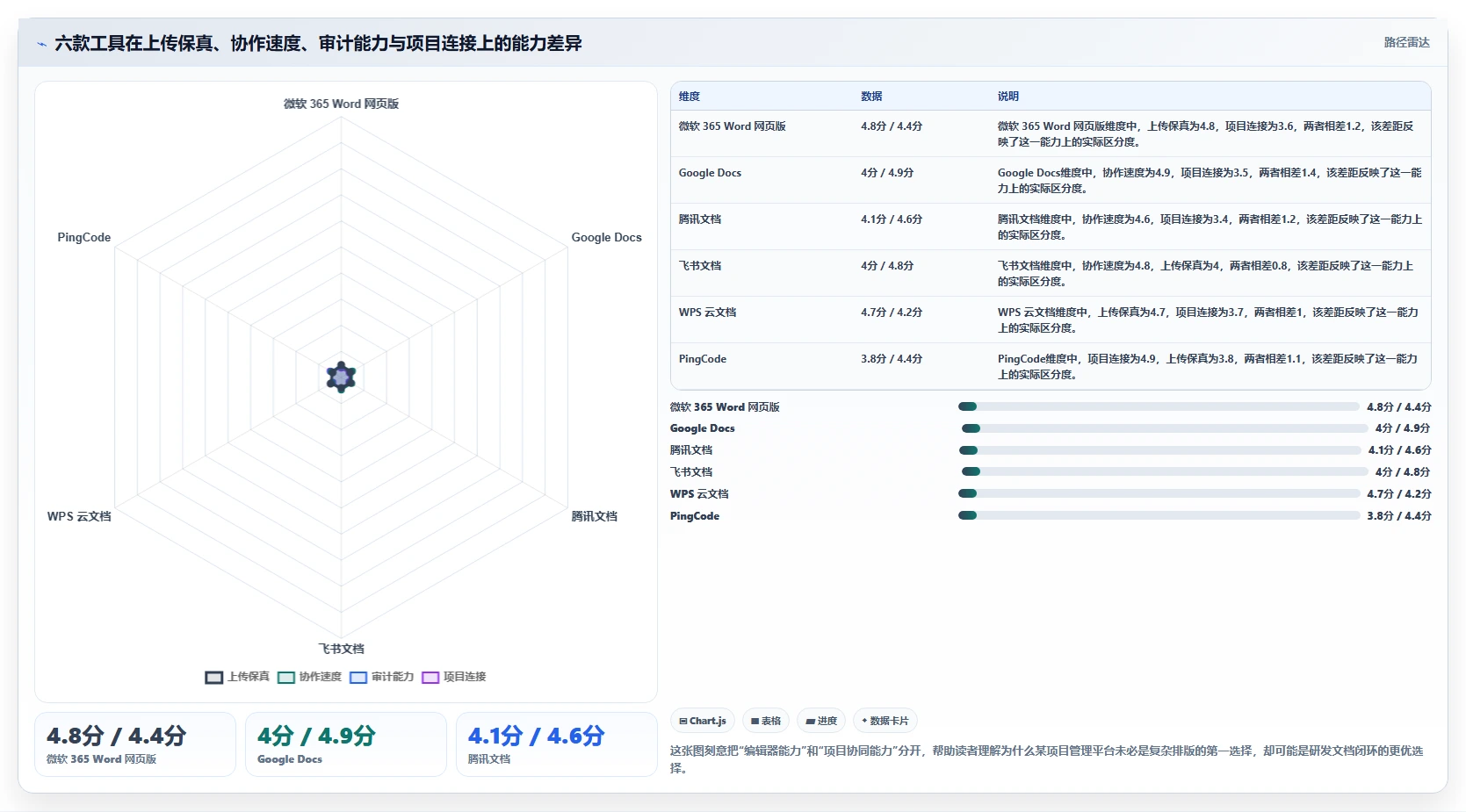Click the Google Docs radar axis label

(x=606, y=238)
